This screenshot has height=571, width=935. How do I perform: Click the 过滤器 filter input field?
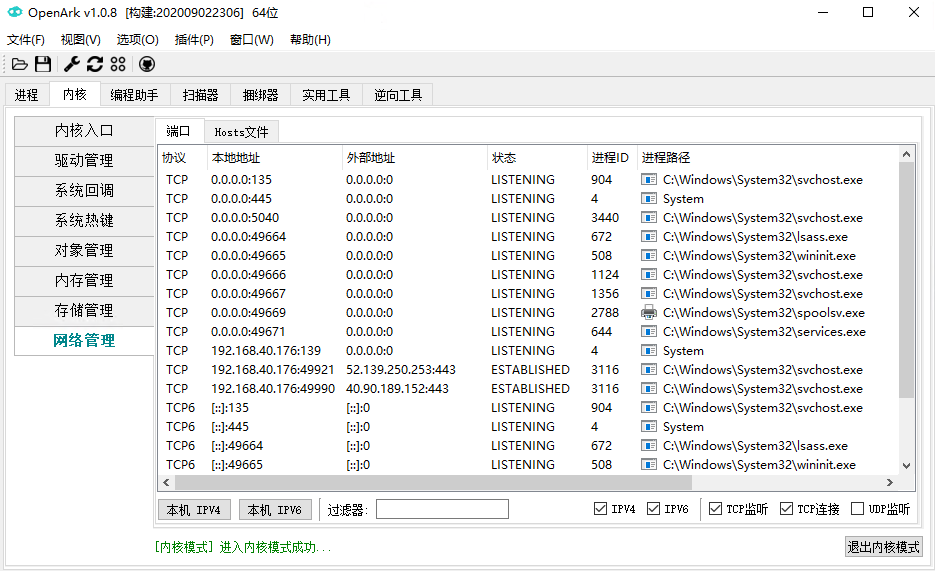[442, 509]
